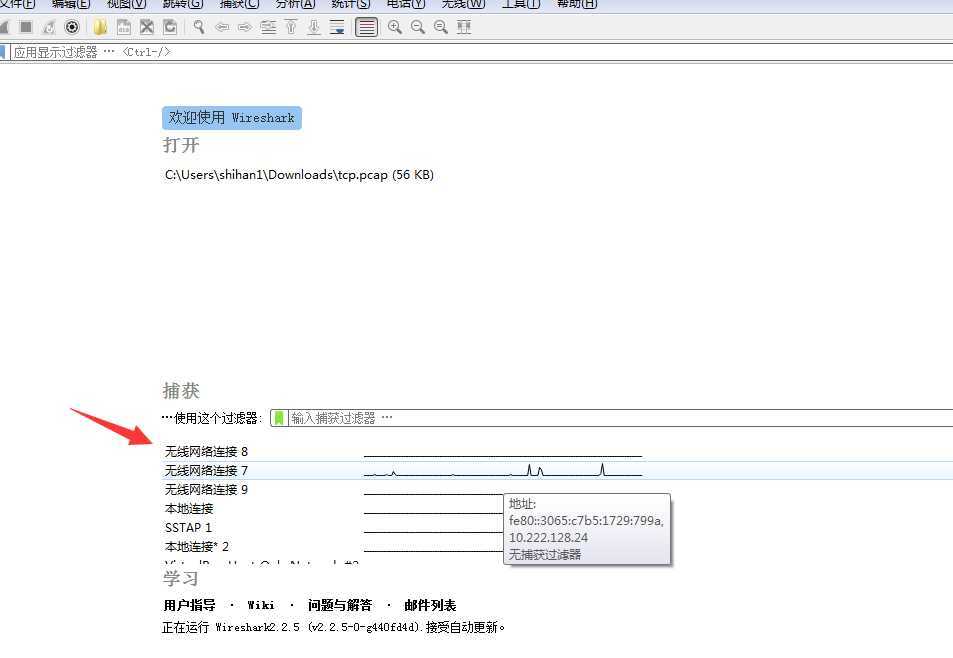Viewport: 953px width, 658px height.
Task: Start capturing packets with the shark fin icon
Action: (x=4, y=27)
